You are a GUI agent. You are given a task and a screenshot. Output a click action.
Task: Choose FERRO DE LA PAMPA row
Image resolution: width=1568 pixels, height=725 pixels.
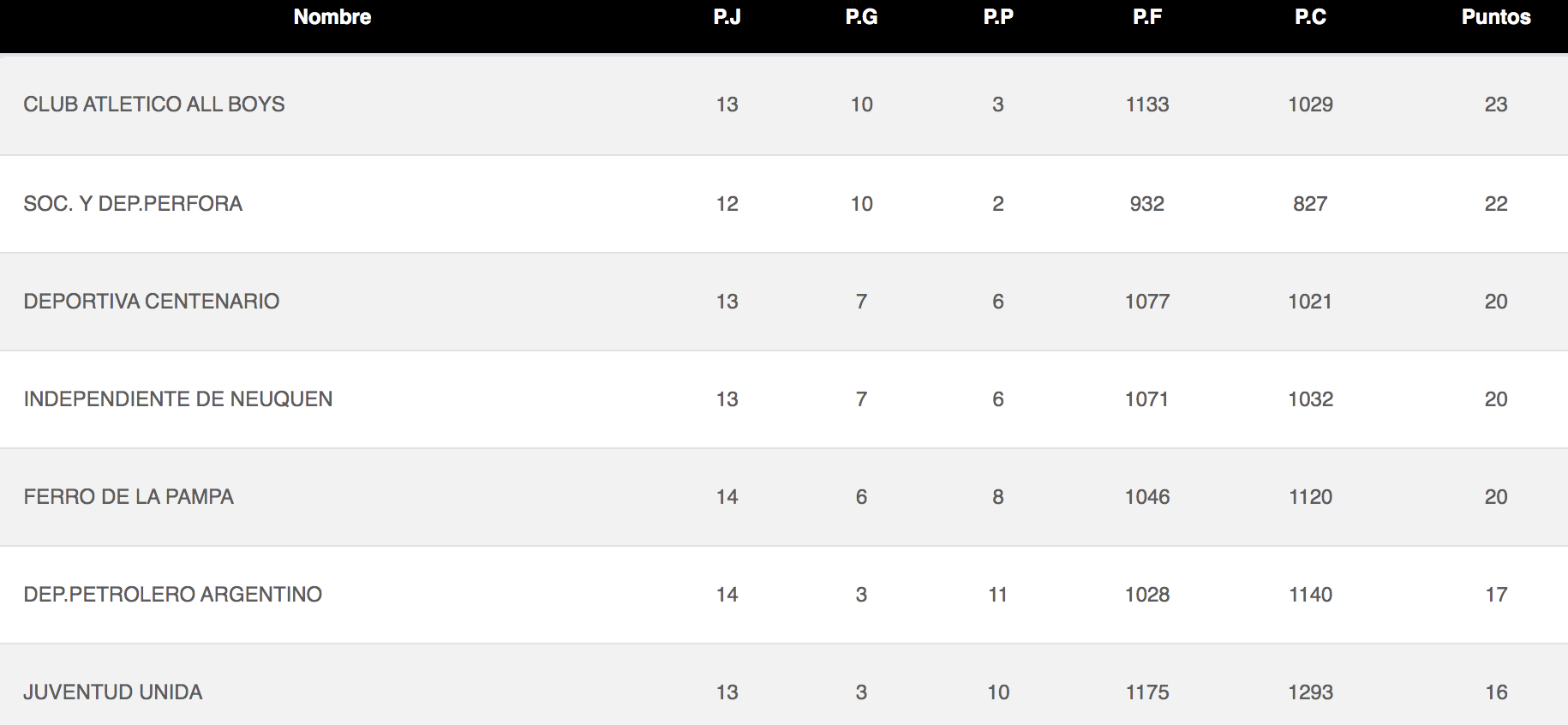[784, 497]
